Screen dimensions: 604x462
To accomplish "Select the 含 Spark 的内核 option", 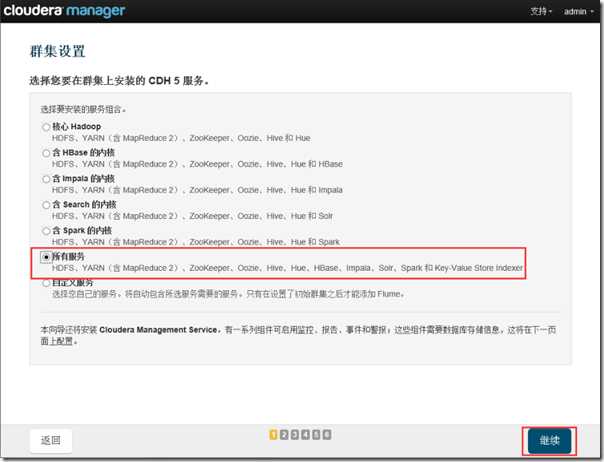I will click(46, 231).
